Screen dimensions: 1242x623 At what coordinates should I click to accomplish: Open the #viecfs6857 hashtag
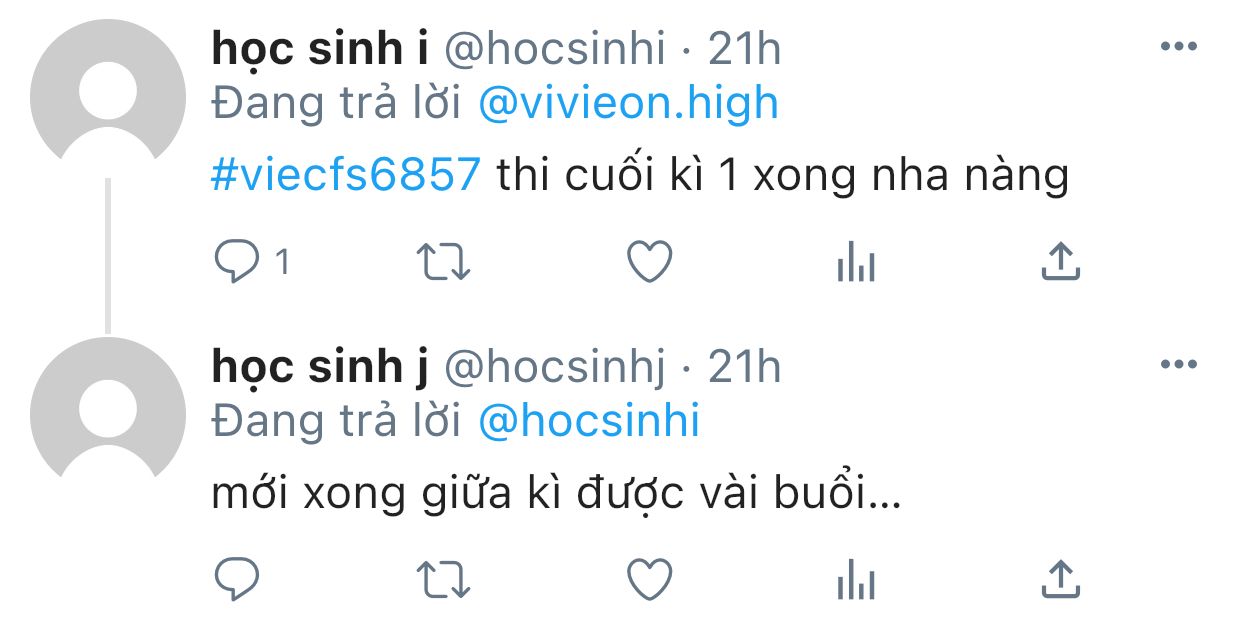tap(346, 176)
